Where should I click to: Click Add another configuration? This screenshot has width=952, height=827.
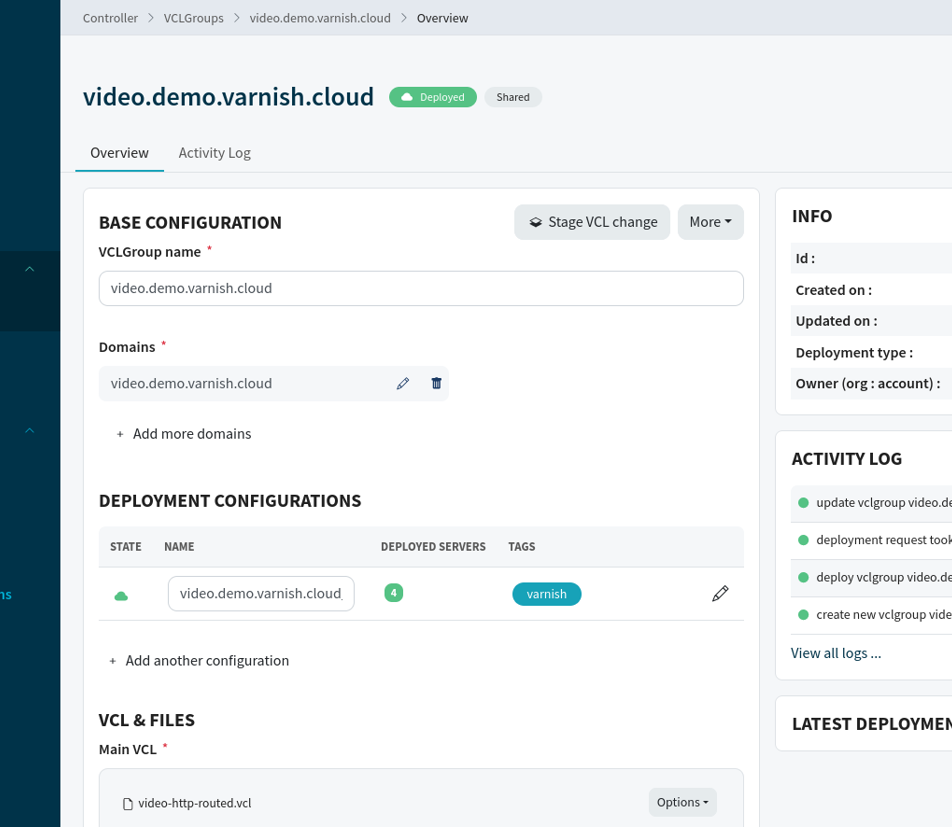point(206,661)
